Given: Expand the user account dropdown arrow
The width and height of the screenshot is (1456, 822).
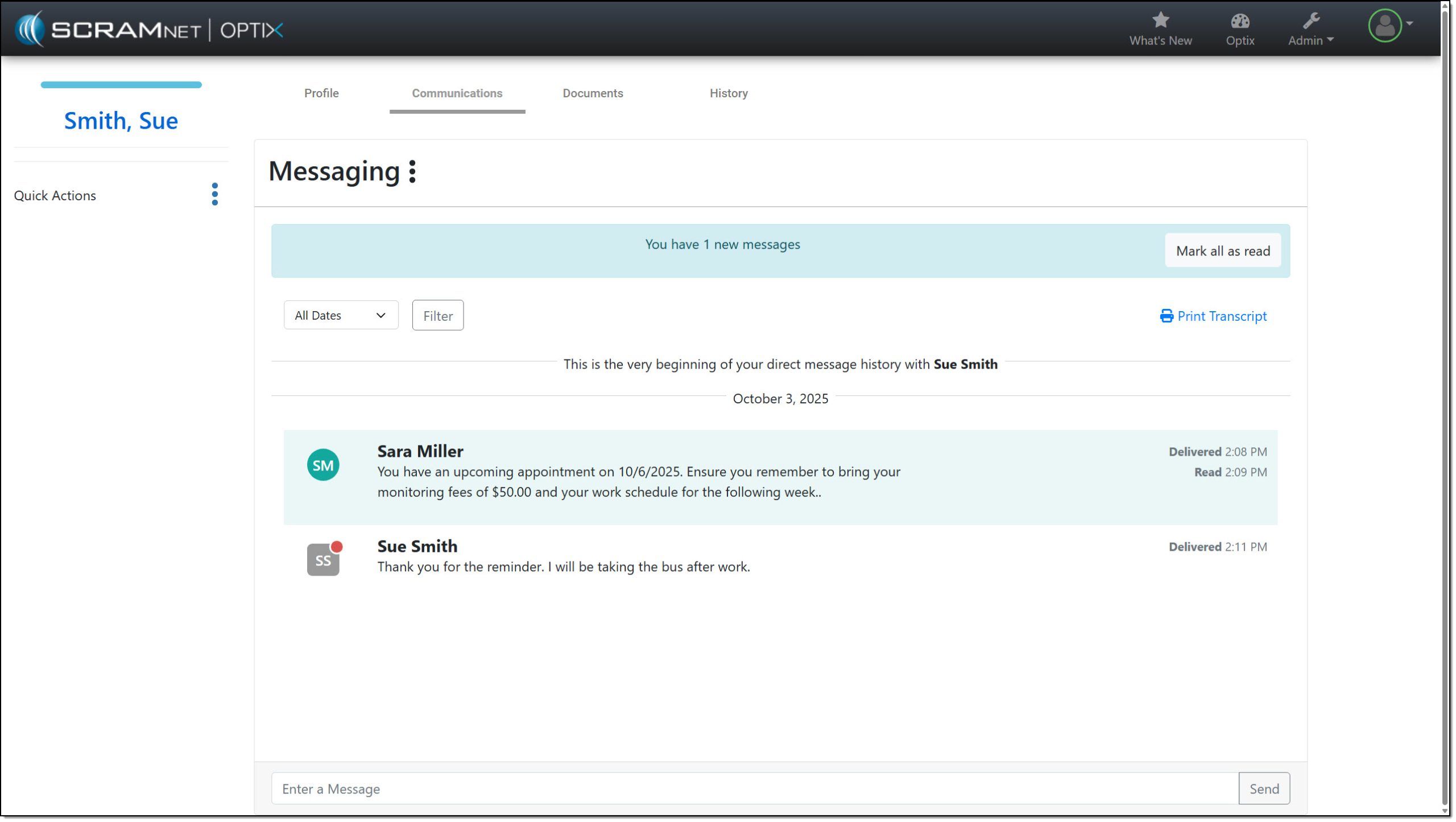Looking at the screenshot, I should (1410, 23).
